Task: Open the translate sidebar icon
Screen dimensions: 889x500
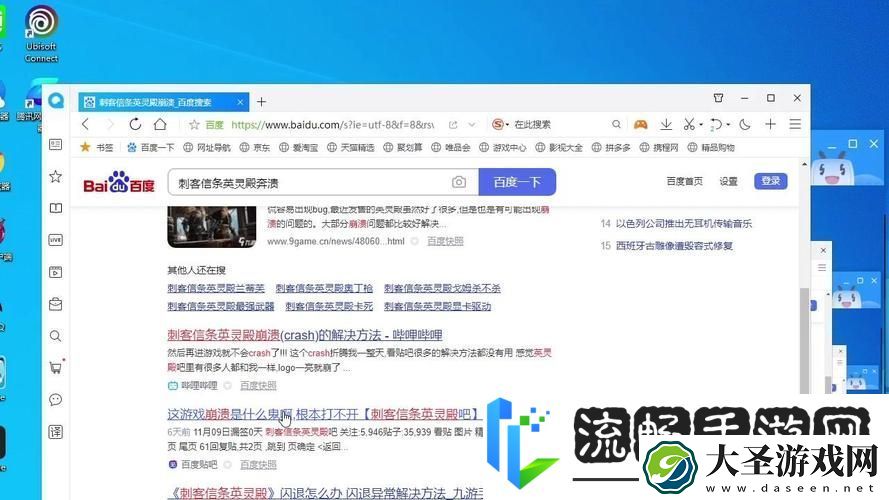Action: coord(56,432)
